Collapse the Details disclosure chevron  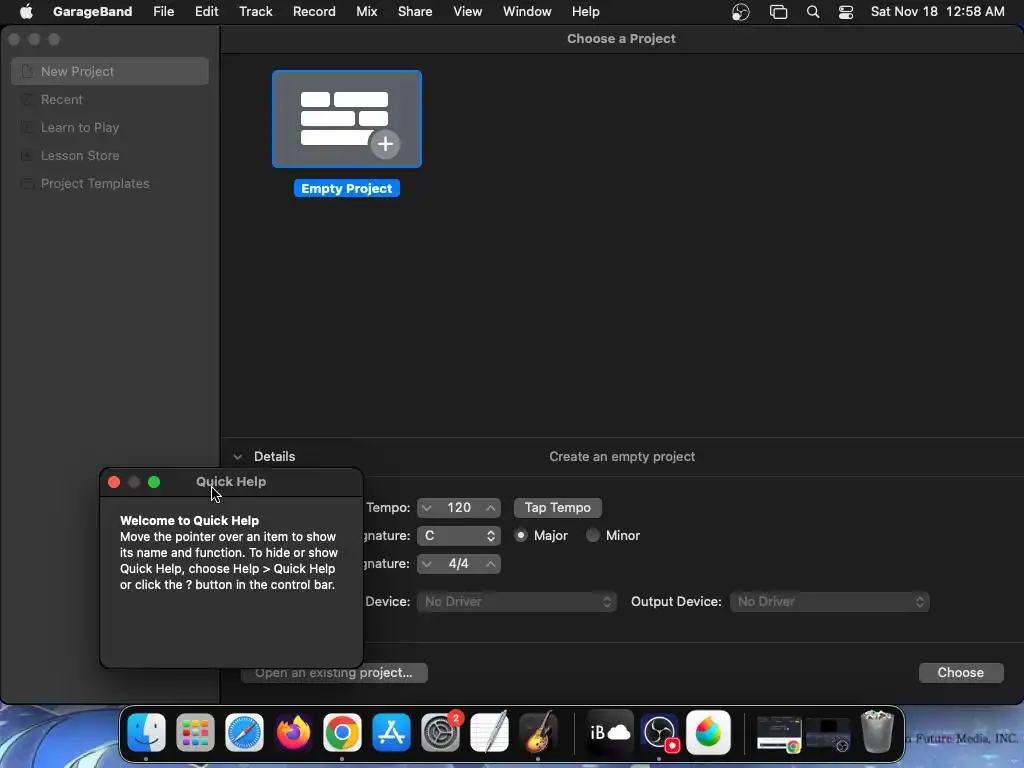point(238,457)
